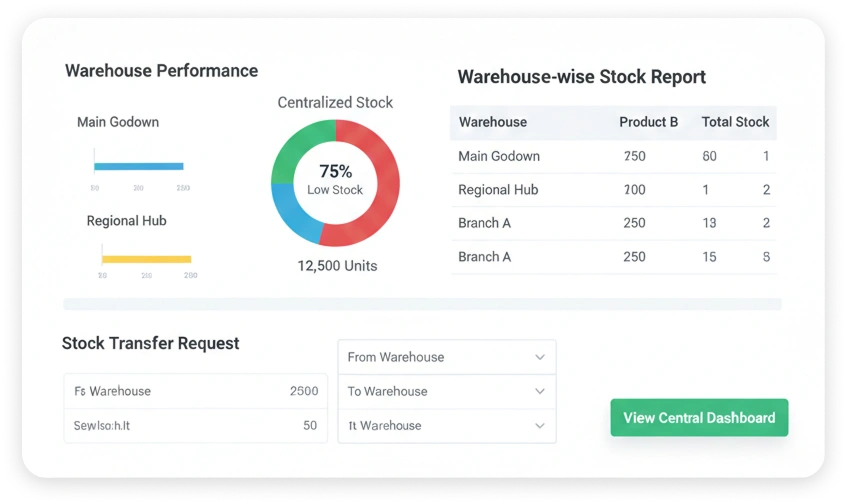Click the Sewlso:h.lt field showing 50
The height and width of the screenshot is (504, 847).
[x=196, y=426]
